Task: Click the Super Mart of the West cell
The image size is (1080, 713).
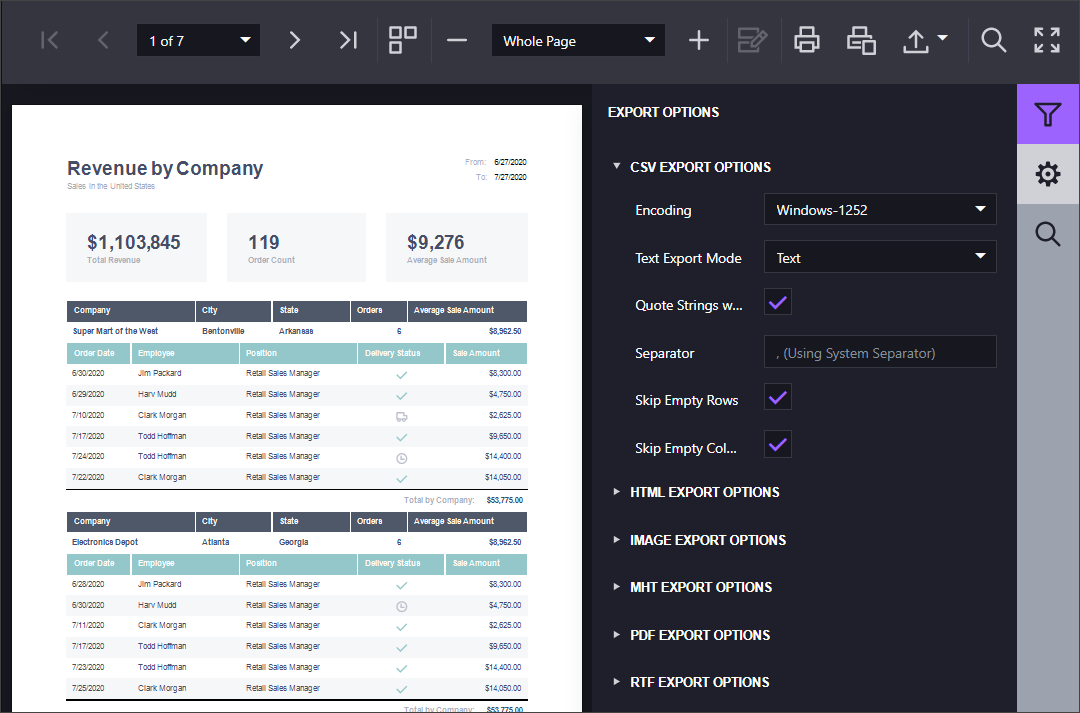Action: pos(115,331)
